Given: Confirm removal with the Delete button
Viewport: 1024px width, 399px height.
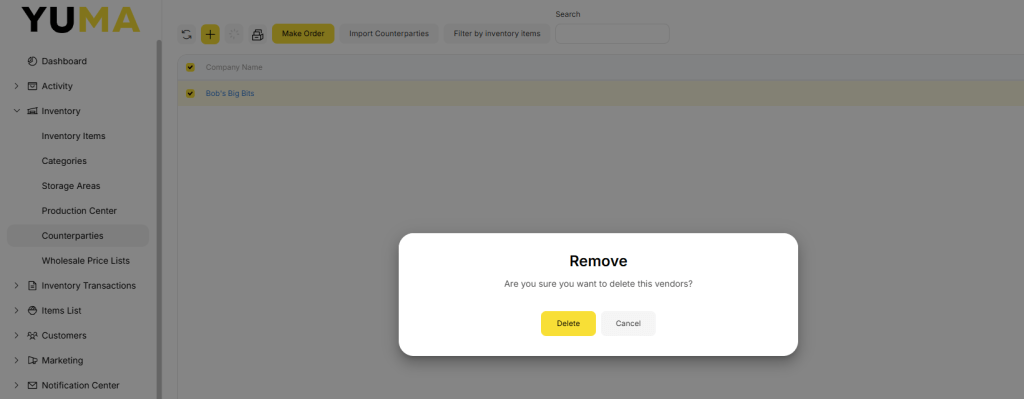Looking at the screenshot, I should pos(568,323).
